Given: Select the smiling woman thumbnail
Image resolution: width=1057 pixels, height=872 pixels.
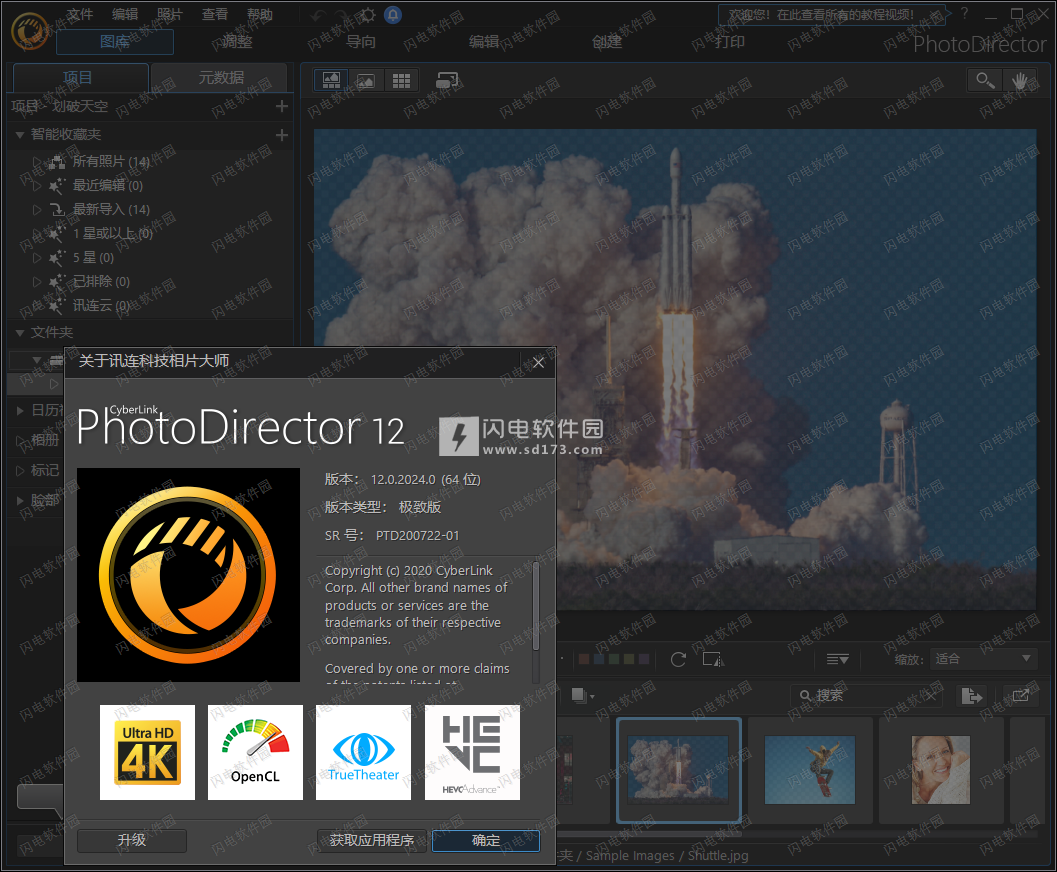Looking at the screenshot, I should point(941,770).
